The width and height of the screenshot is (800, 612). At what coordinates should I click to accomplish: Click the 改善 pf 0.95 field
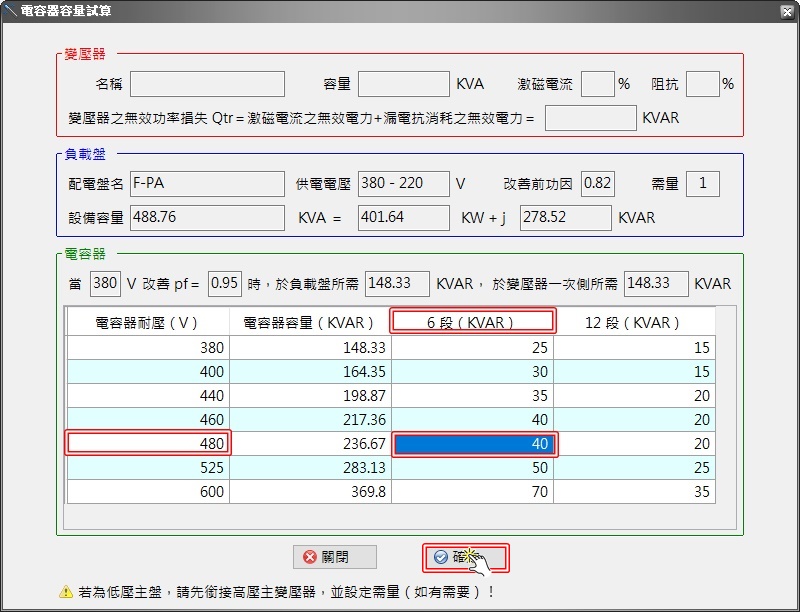[x=224, y=283]
